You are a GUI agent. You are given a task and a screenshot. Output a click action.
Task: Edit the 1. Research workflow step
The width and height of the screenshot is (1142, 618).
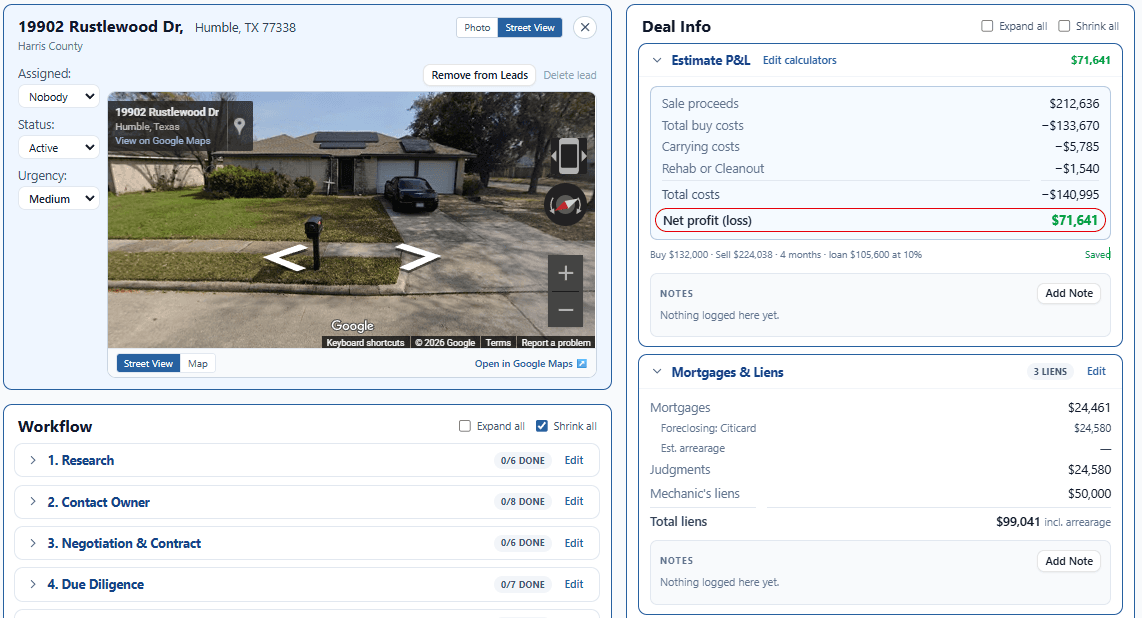[574, 460]
